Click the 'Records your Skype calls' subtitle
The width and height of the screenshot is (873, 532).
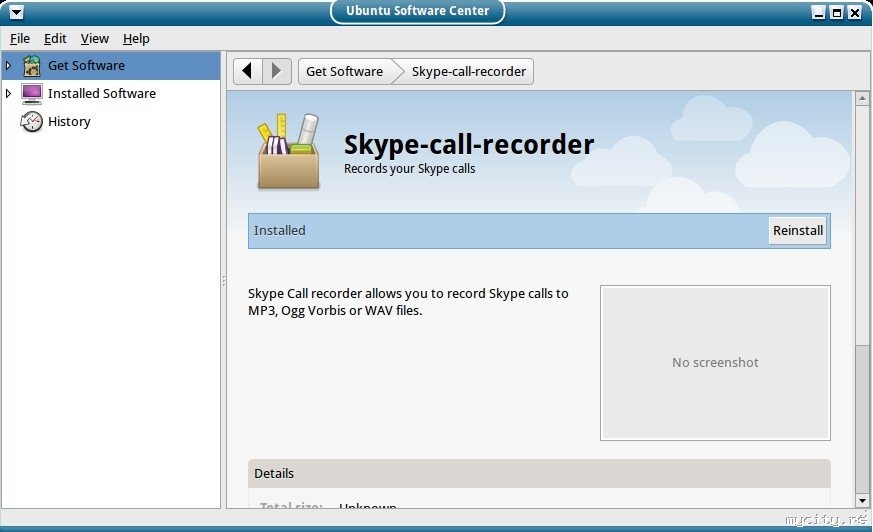pos(410,169)
